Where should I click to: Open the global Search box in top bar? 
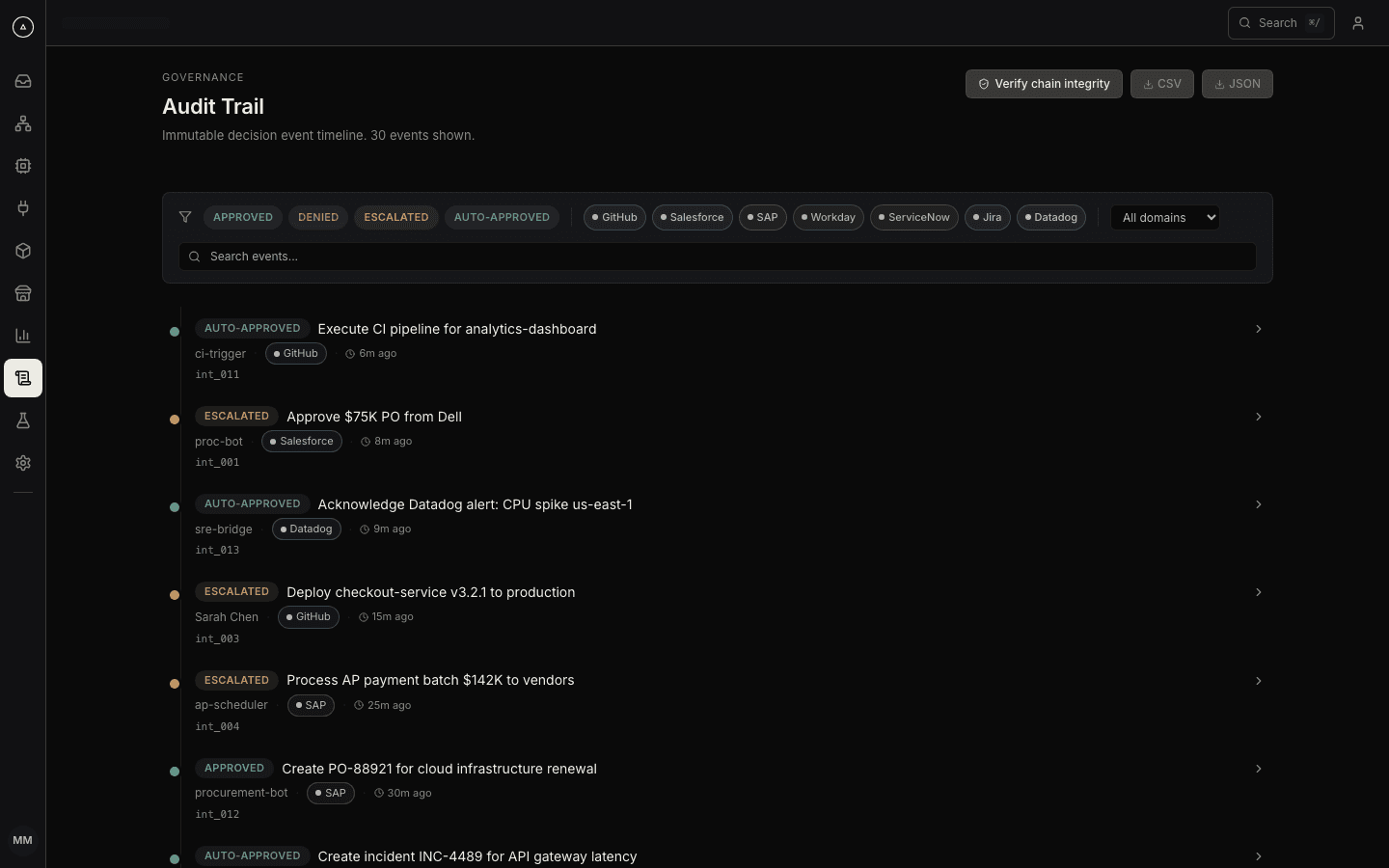(x=1281, y=23)
